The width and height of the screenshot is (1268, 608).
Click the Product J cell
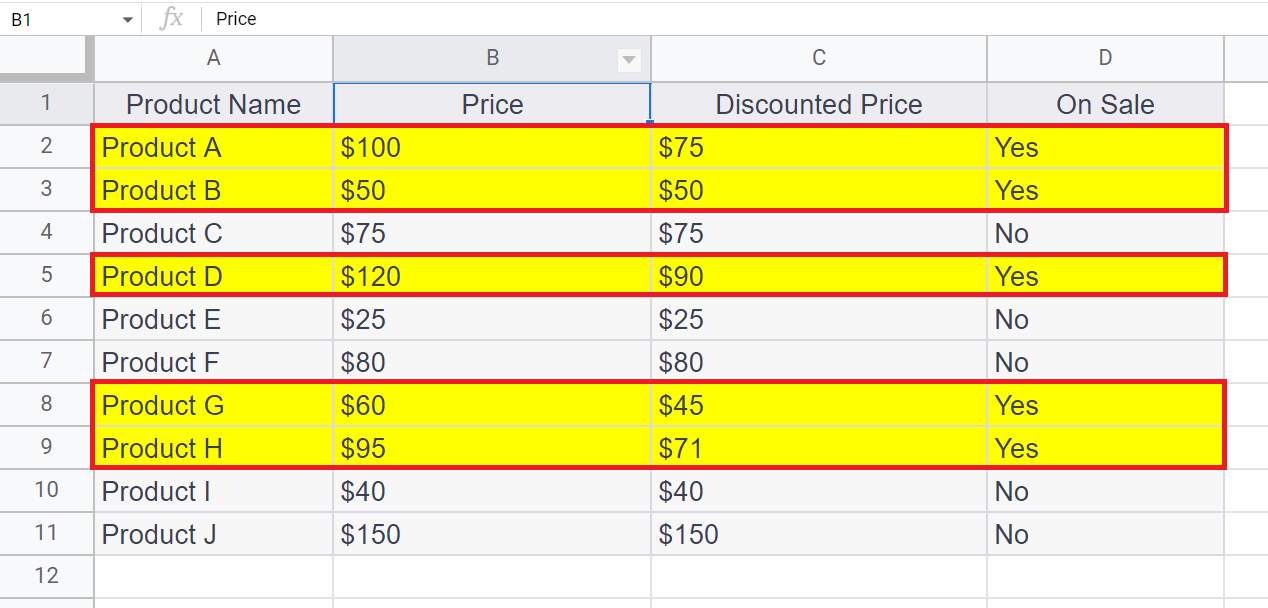point(213,534)
